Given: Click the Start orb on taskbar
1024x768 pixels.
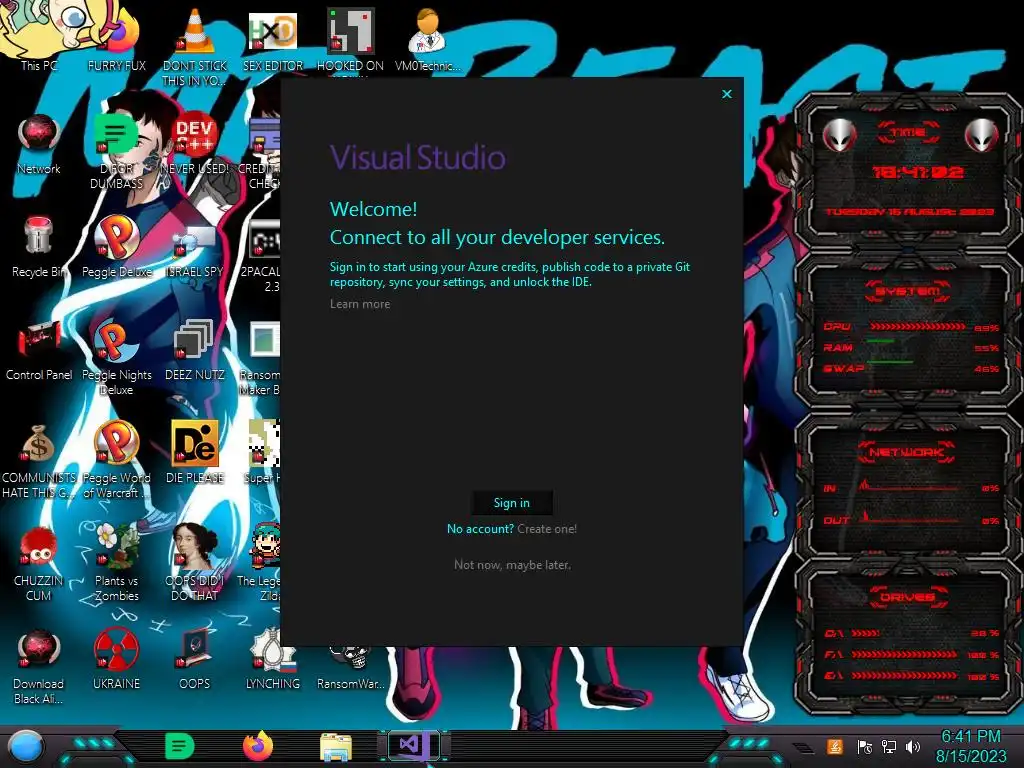Looking at the screenshot, I should click(25, 747).
